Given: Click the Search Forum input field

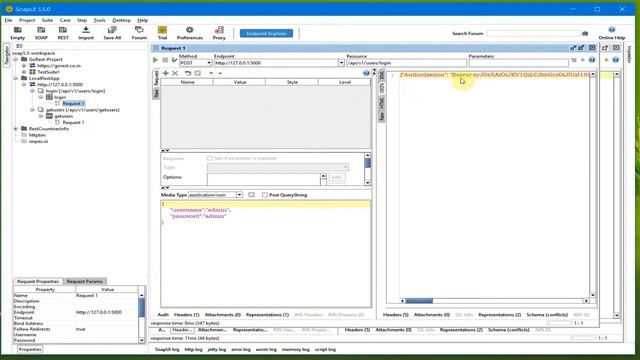Looking at the screenshot, I should tap(533, 33).
